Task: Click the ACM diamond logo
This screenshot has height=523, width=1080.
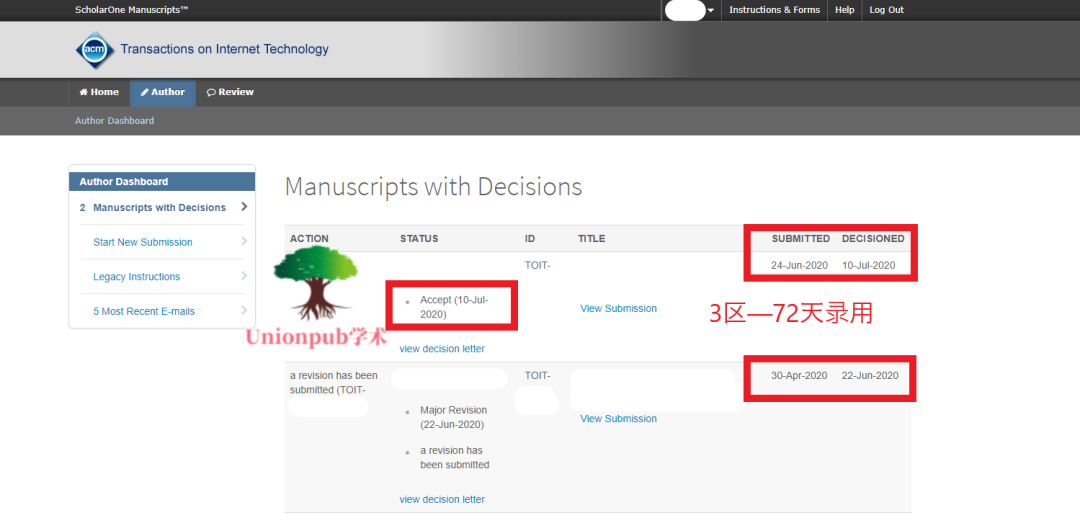Action: [95, 50]
